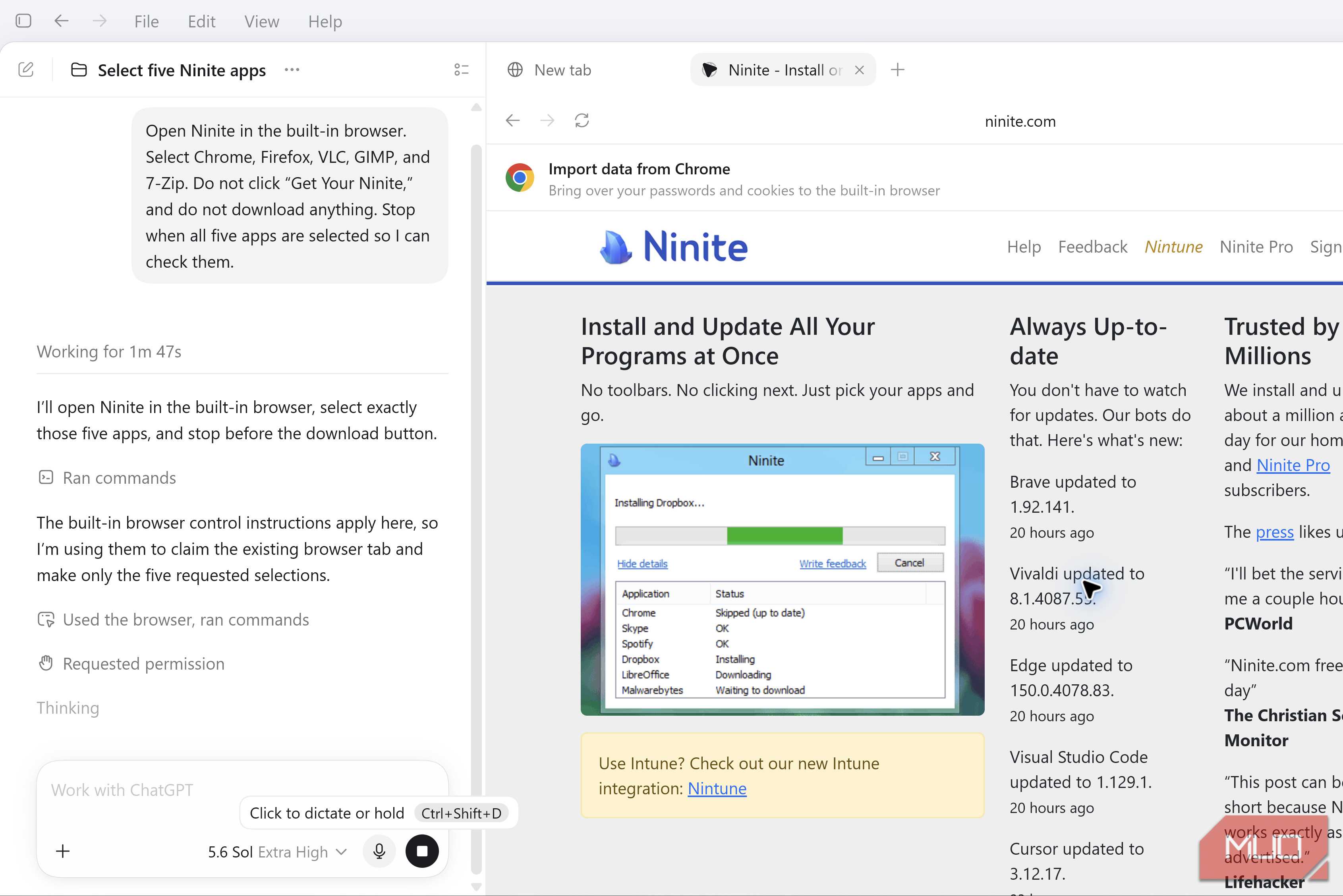The image size is (1343, 896).
Task: Click the Brave updated to 1.92.141 entry
Action: [x=1072, y=494]
